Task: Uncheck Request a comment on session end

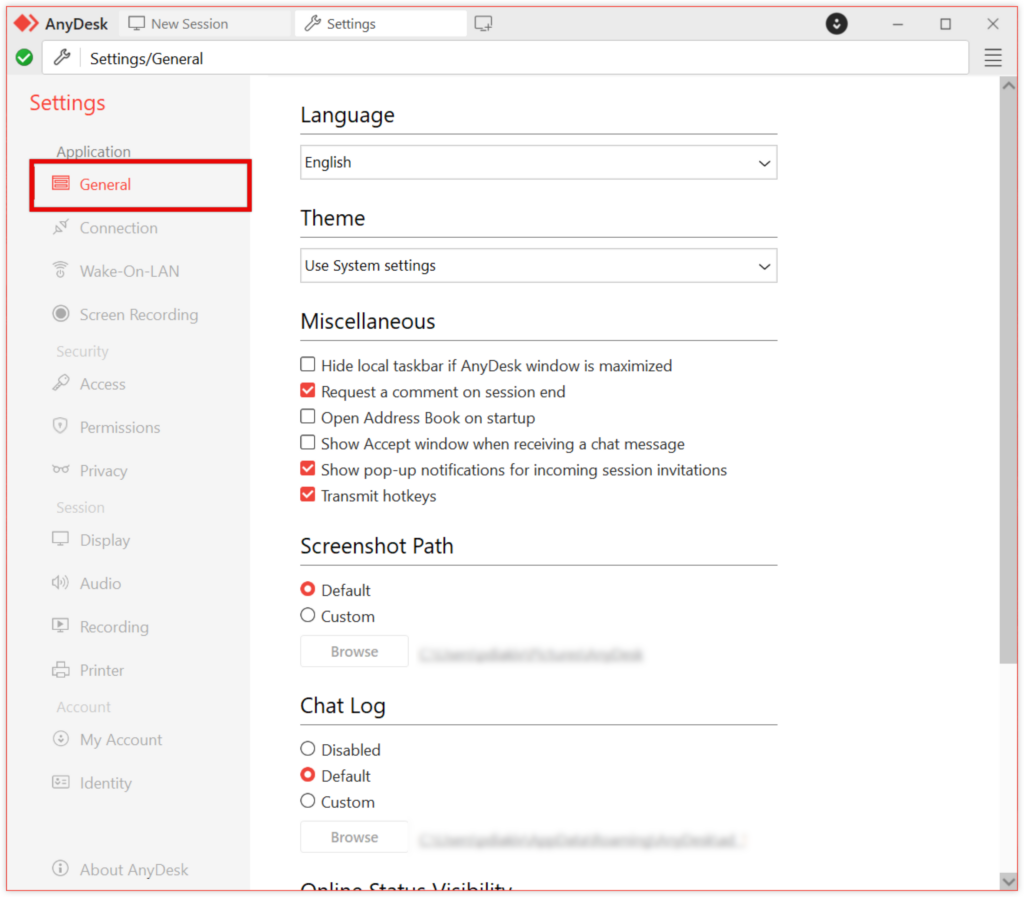Action: click(308, 390)
